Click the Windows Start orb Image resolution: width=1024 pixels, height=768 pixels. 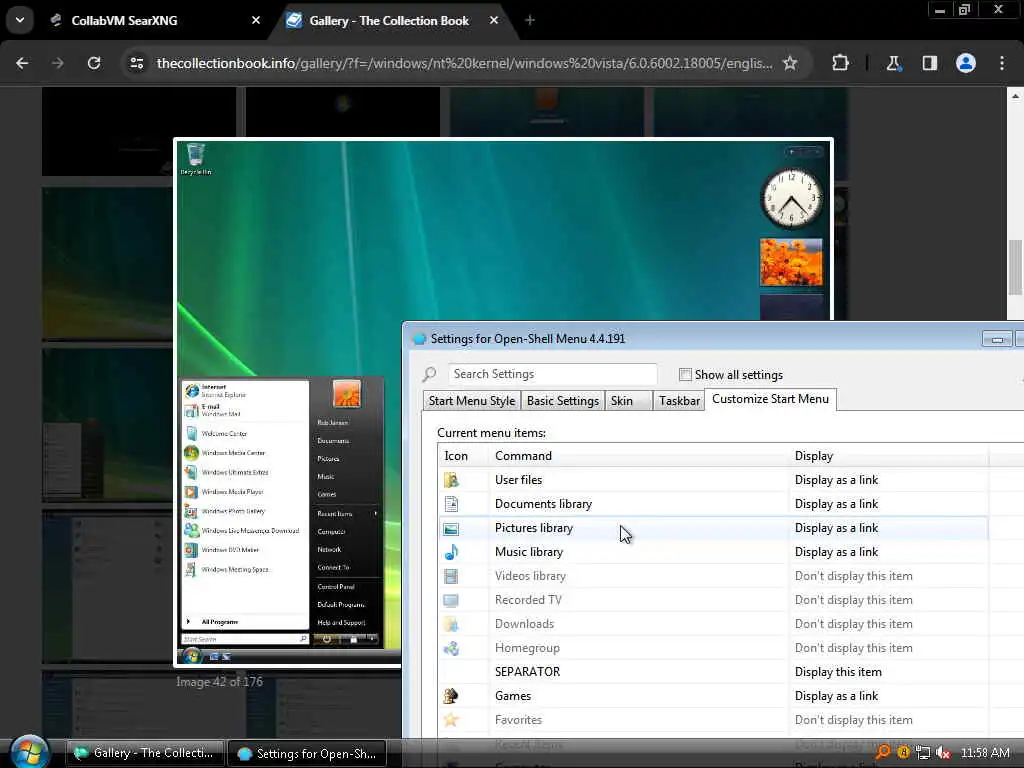tap(29, 751)
